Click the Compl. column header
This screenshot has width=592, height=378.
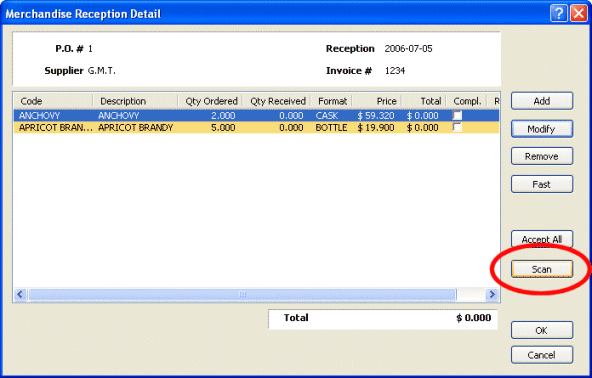[467, 101]
